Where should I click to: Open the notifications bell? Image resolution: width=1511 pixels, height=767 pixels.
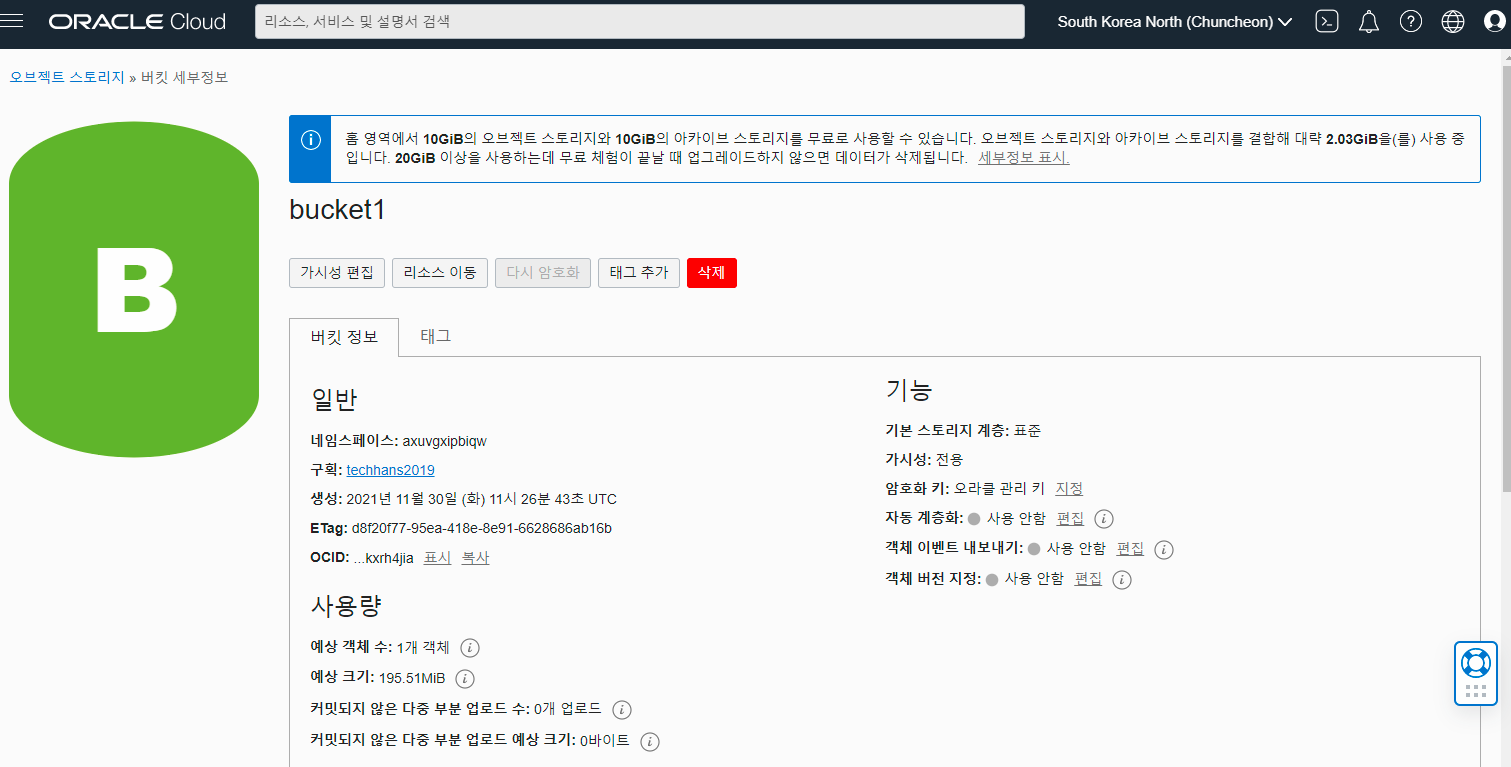pyautogui.click(x=1369, y=21)
